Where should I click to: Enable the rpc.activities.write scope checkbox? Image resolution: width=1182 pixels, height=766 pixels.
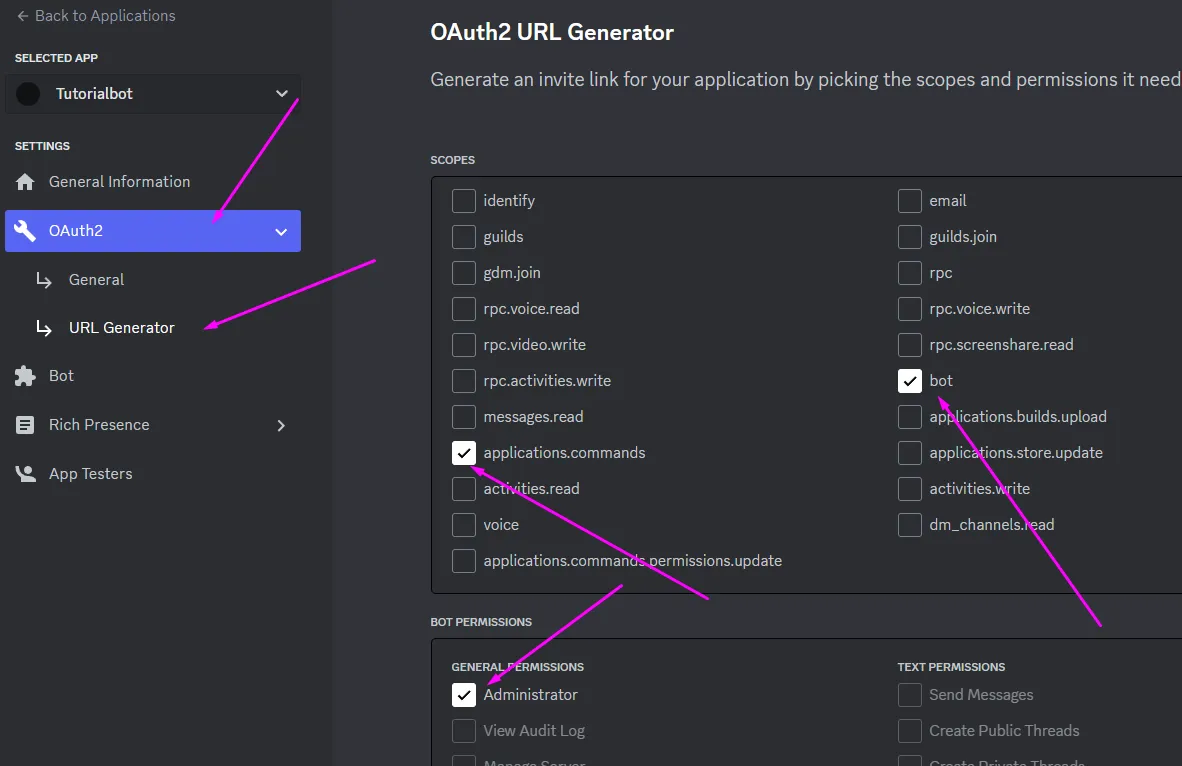pos(464,381)
